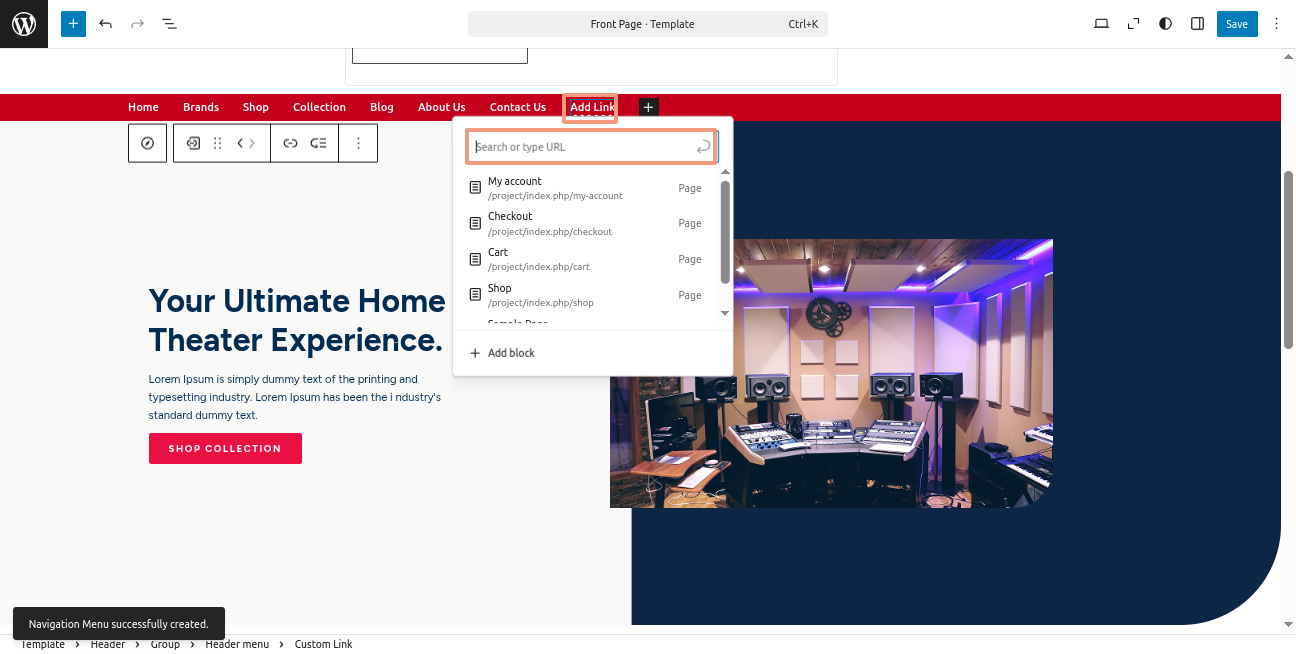This screenshot has width=1296, height=654.
Task: Select the Your Ultimate Home Theater Experience heading
Action: (297, 320)
